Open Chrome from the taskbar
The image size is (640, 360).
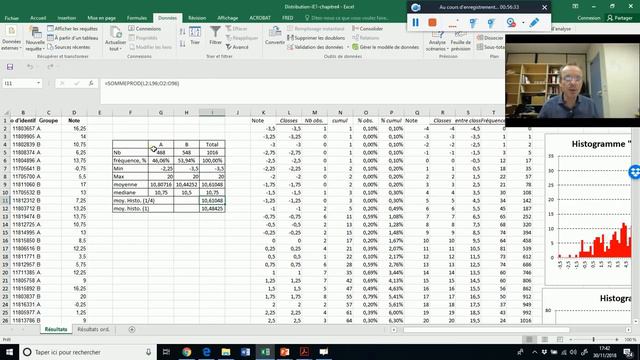[x=187, y=352]
